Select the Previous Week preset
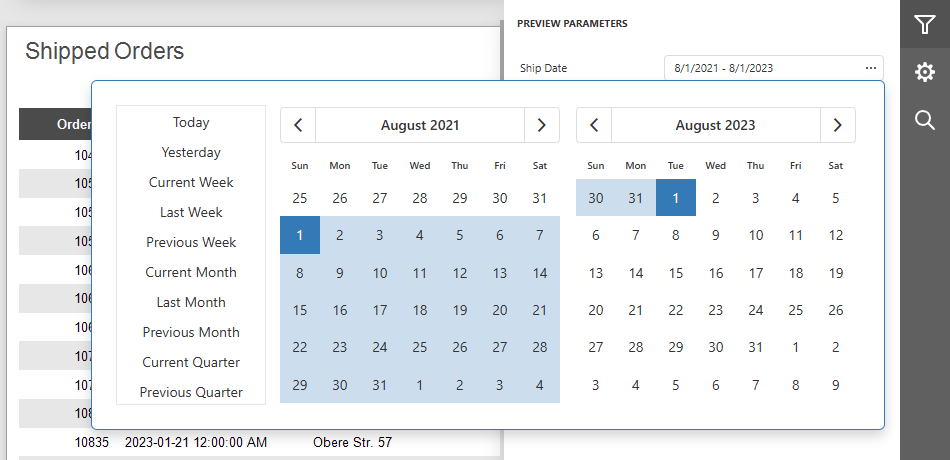Screen dimensions: 950x460 coord(191,242)
